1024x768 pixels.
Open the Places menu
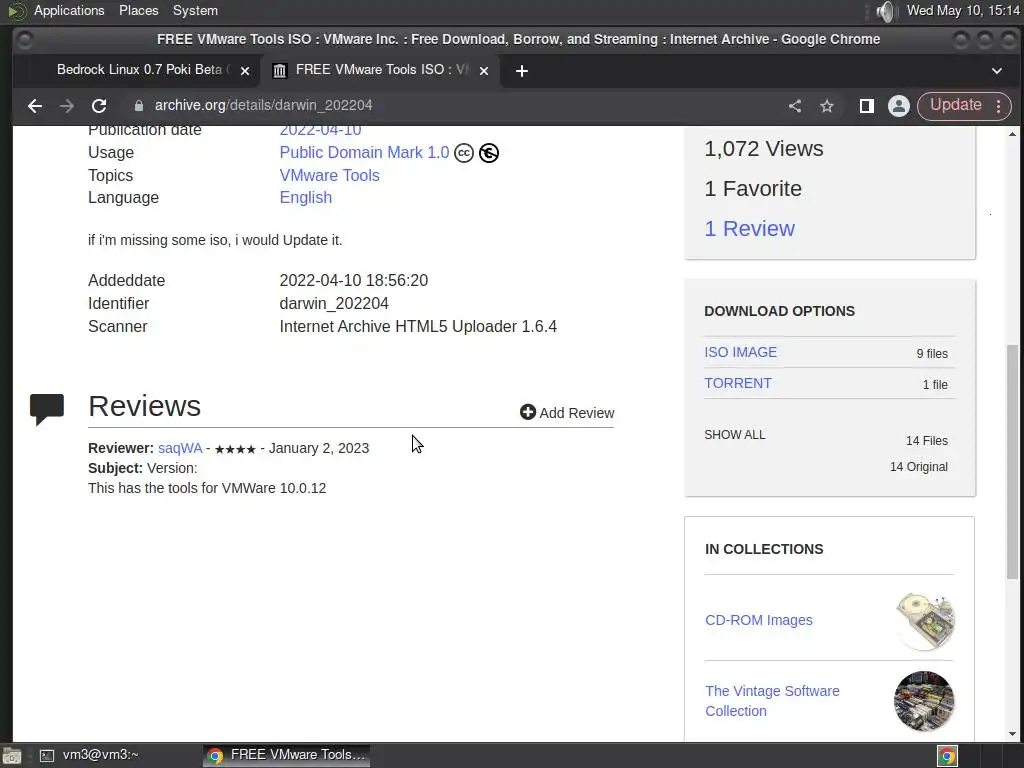pyautogui.click(x=138, y=10)
